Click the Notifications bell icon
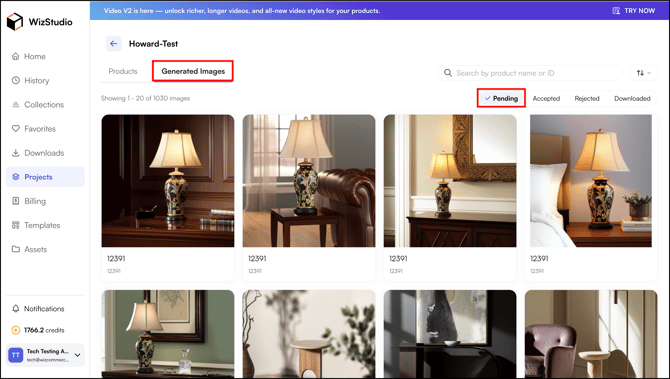Image resolution: width=670 pixels, height=379 pixels. tap(16, 308)
